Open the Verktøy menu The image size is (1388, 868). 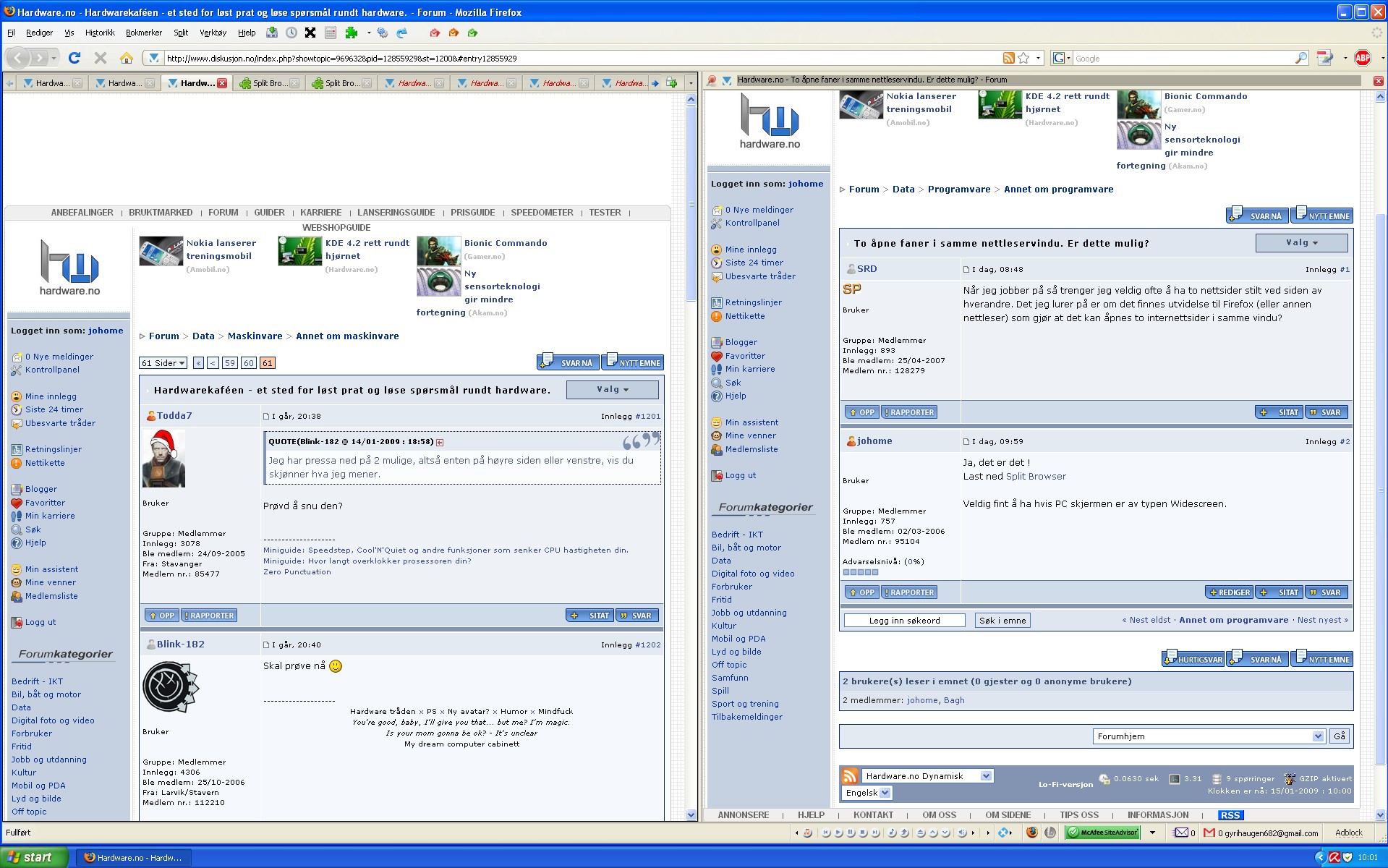pos(213,33)
